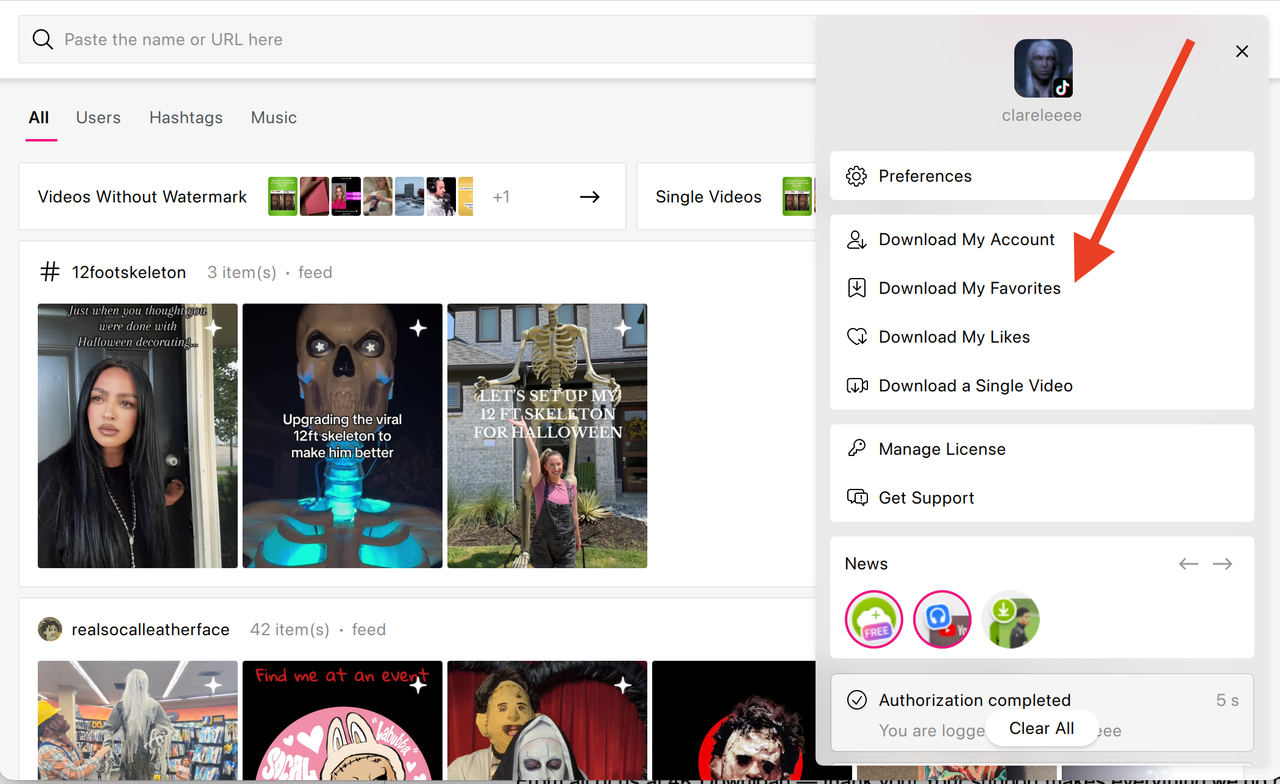The width and height of the screenshot is (1280, 784).
Task: Click the +1 more videos indicator
Action: tap(501, 197)
